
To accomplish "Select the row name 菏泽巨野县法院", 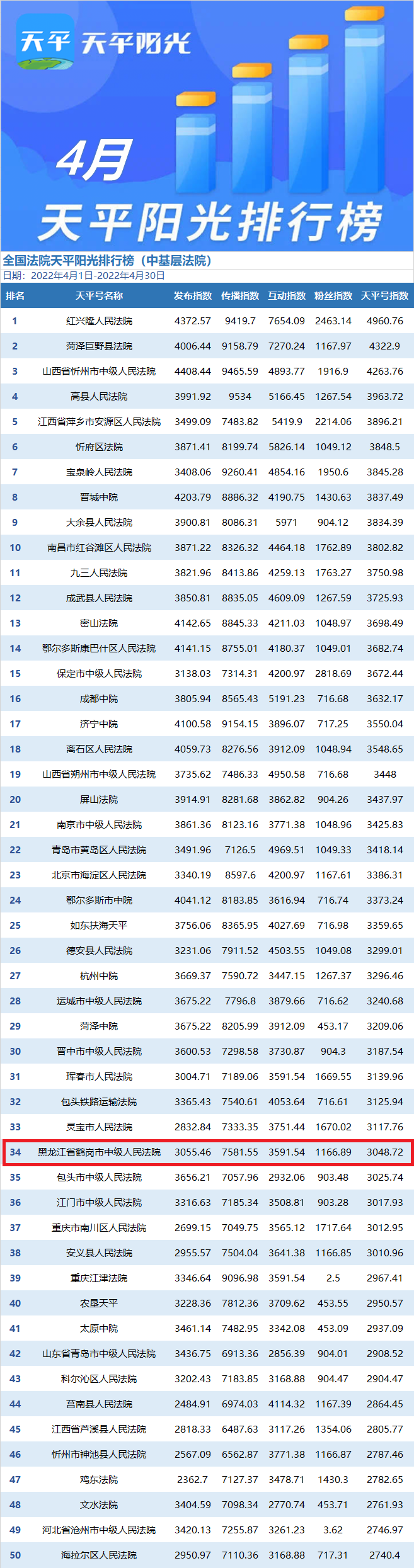I will [99, 346].
